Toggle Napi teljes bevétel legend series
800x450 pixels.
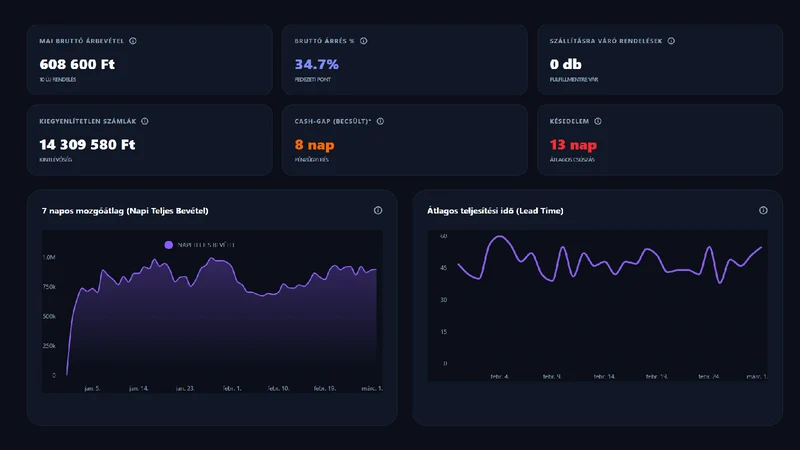[x=199, y=245]
